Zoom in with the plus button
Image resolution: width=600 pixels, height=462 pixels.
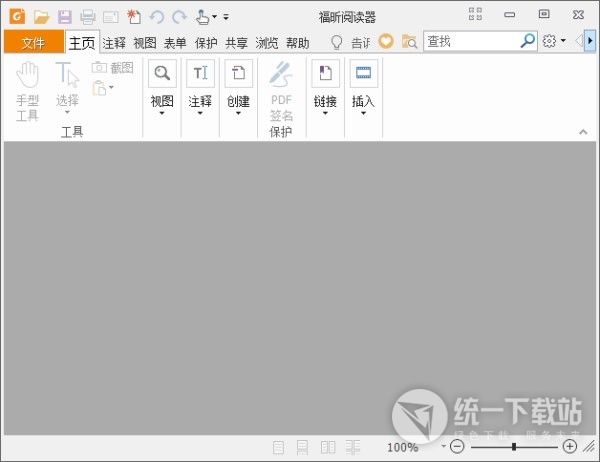(x=570, y=446)
